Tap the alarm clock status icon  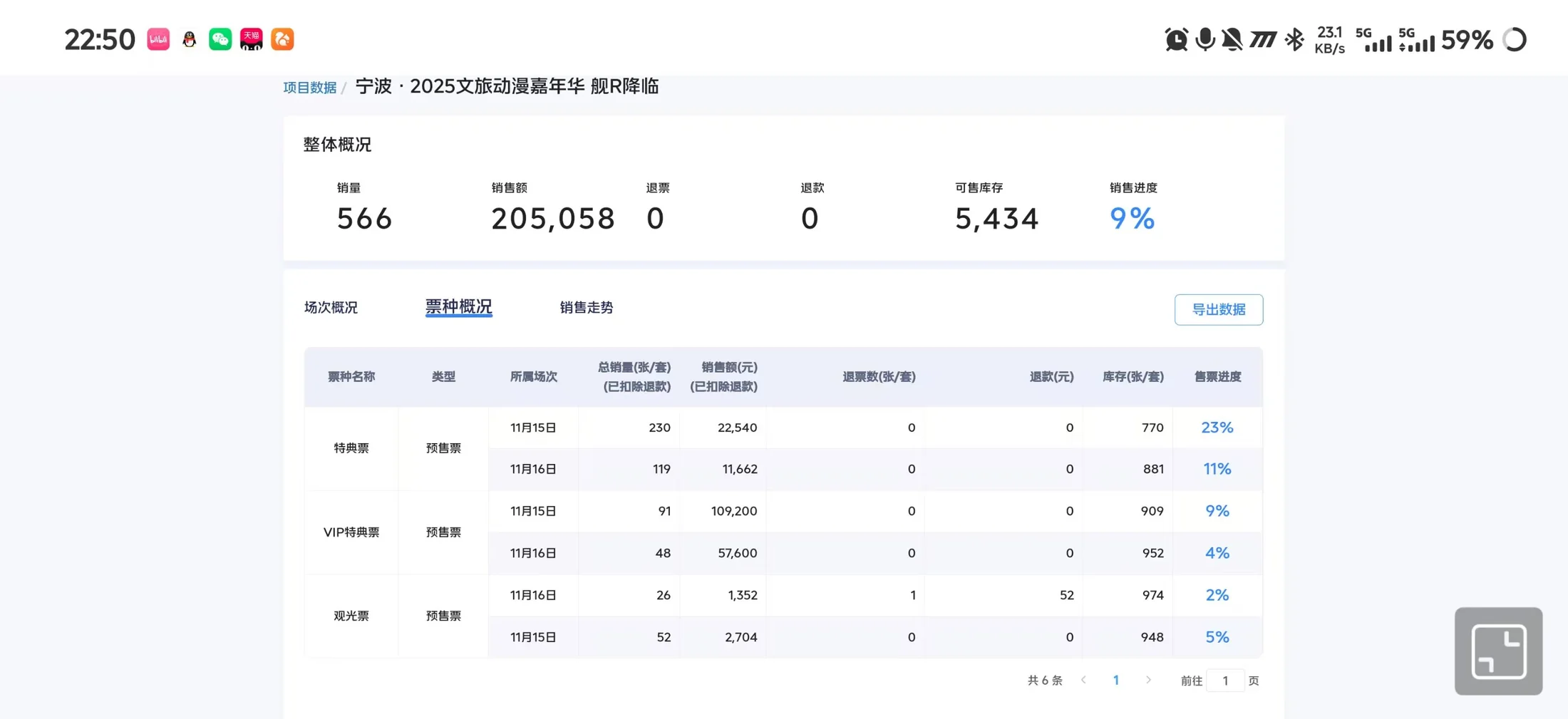click(1177, 39)
